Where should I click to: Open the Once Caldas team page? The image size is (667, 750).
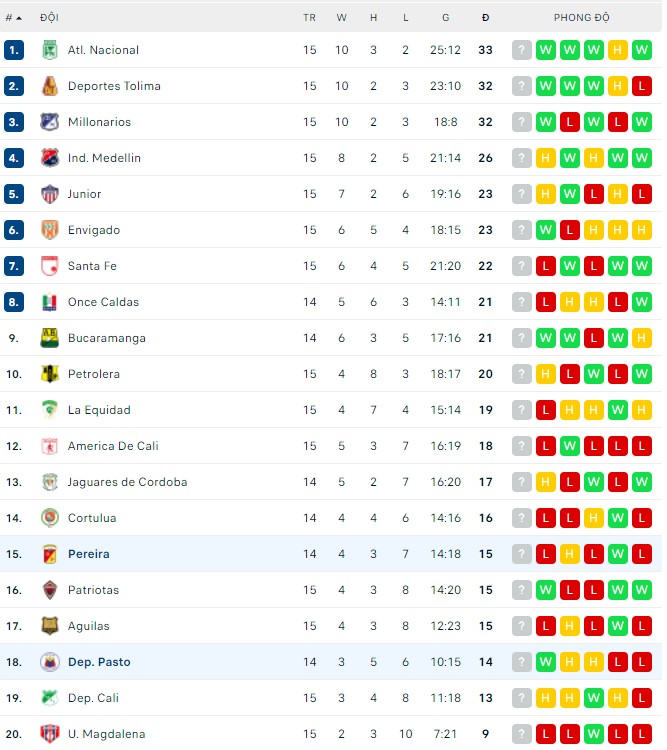[x=103, y=302]
